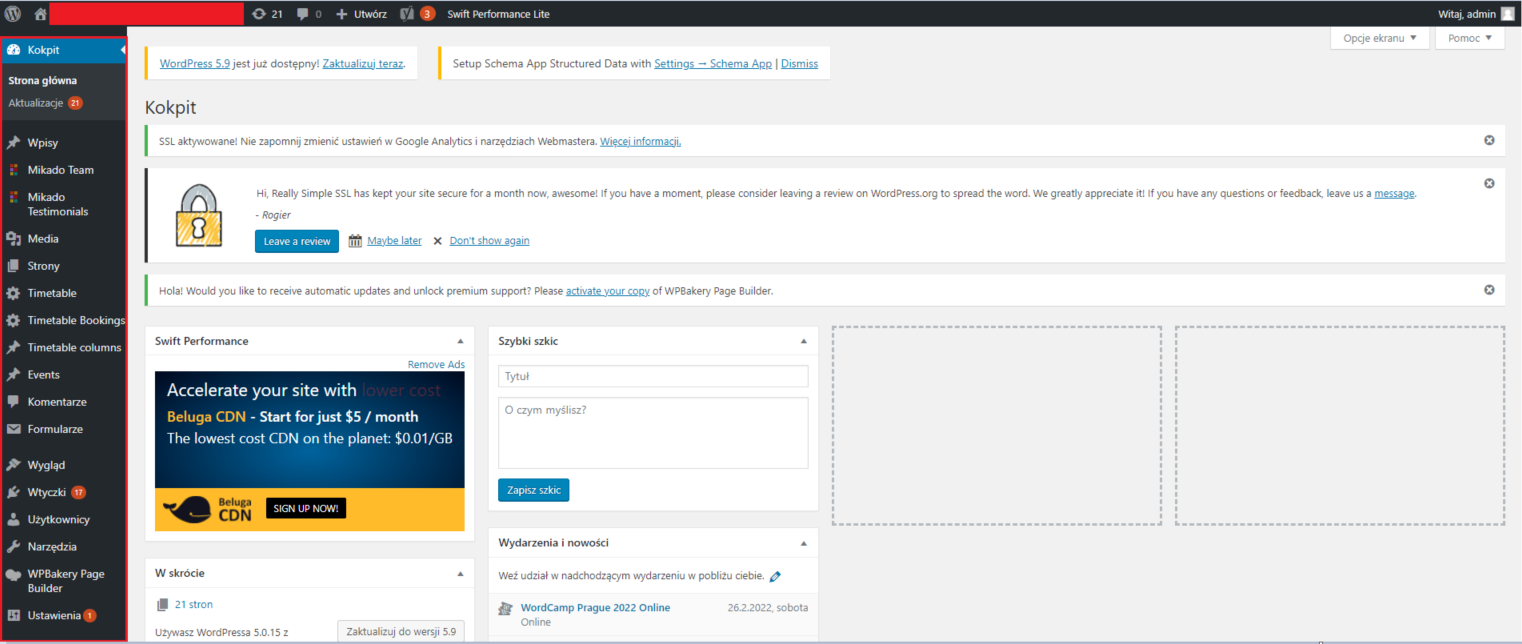Click the Leave a review button
Image resolution: width=1522 pixels, height=644 pixels.
pos(297,241)
